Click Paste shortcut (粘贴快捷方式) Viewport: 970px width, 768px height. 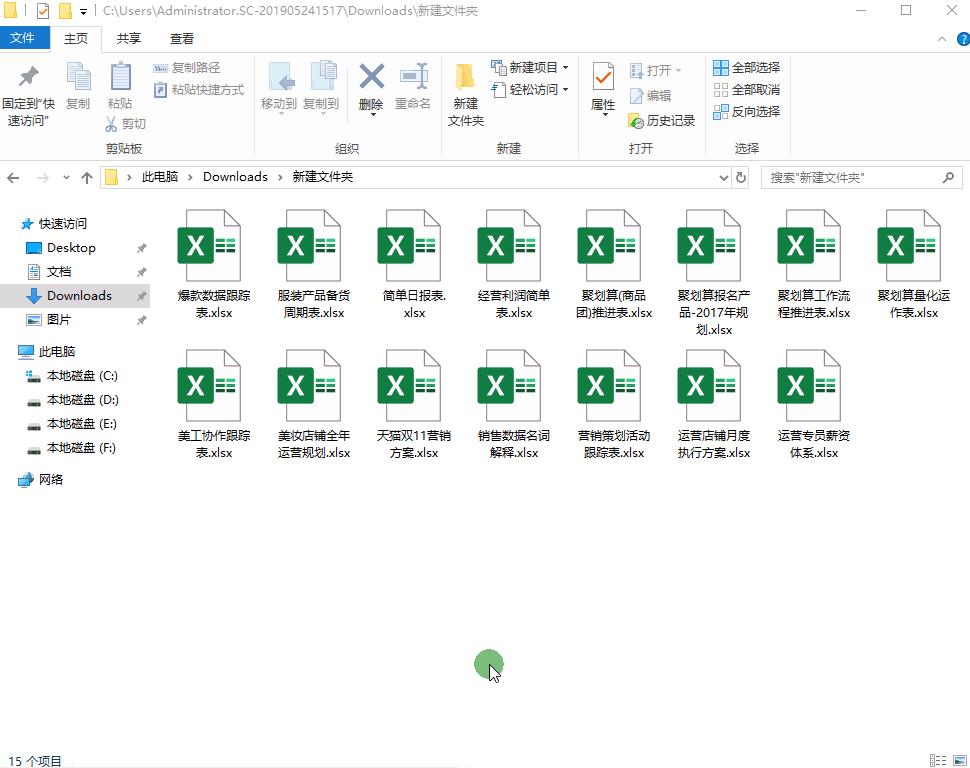point(199,90)
